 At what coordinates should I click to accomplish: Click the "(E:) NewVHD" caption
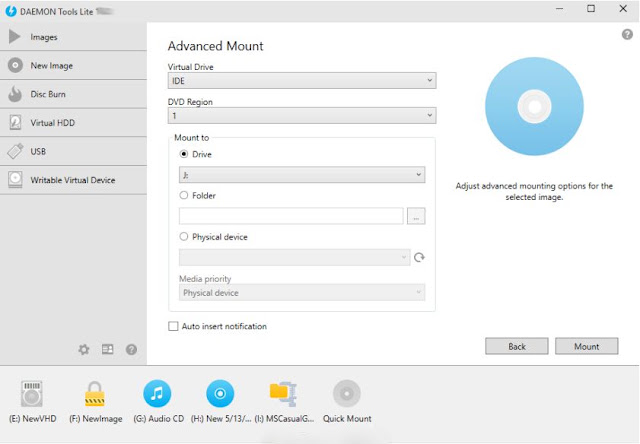(x=33, y=419)
